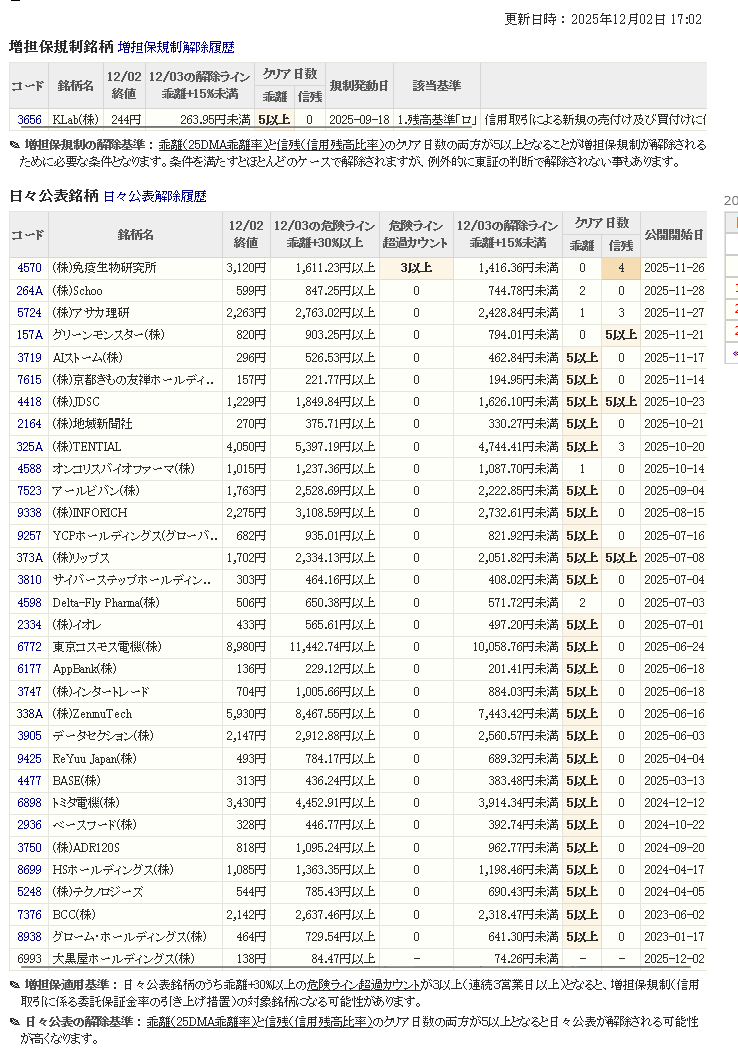Click the 公開開始日 column header

[673, 235]
